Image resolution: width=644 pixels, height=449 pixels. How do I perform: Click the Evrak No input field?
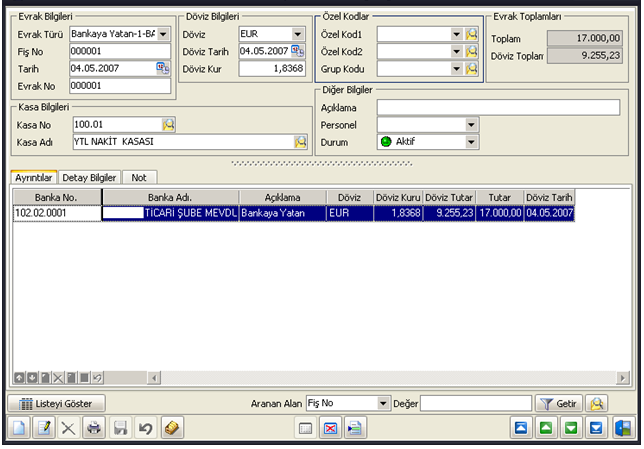pos(120,86)
